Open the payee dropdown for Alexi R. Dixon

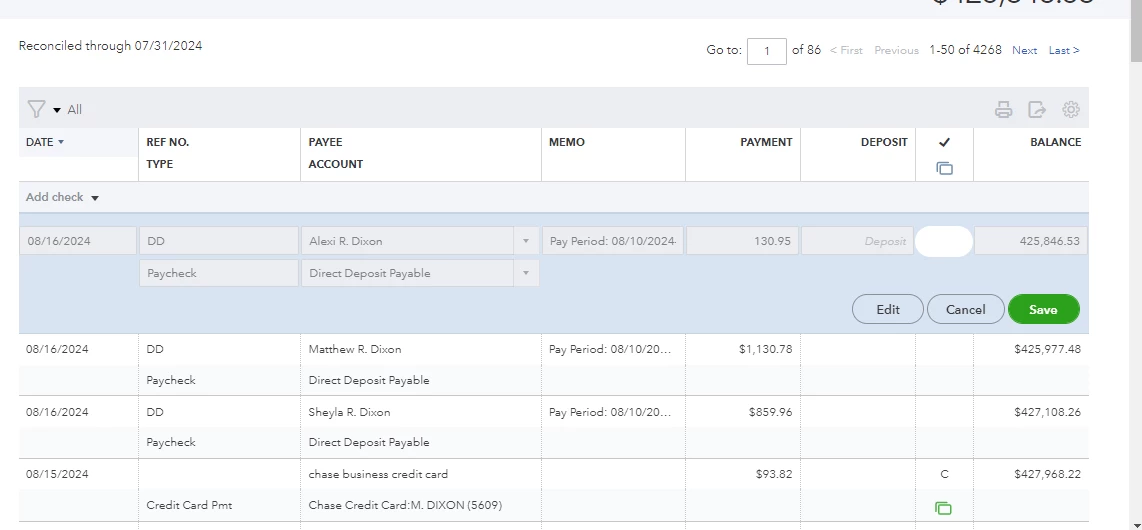tap(525, 241)
